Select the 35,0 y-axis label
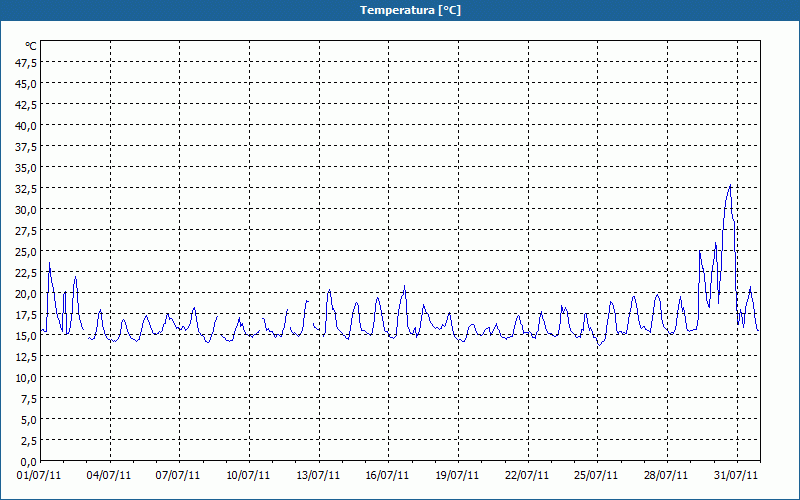The width and height of the screenshot is (800, 500). point(26,167)
